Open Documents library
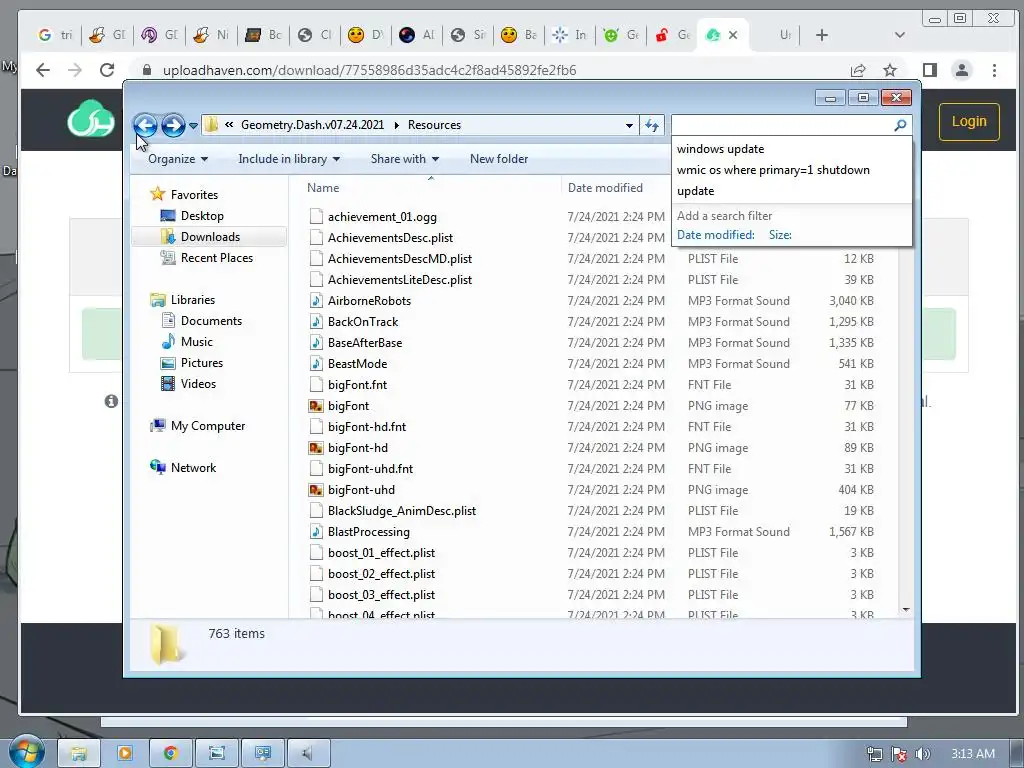Image resolution: width=1024 pixels, height=768 pixels. (211, 321)
